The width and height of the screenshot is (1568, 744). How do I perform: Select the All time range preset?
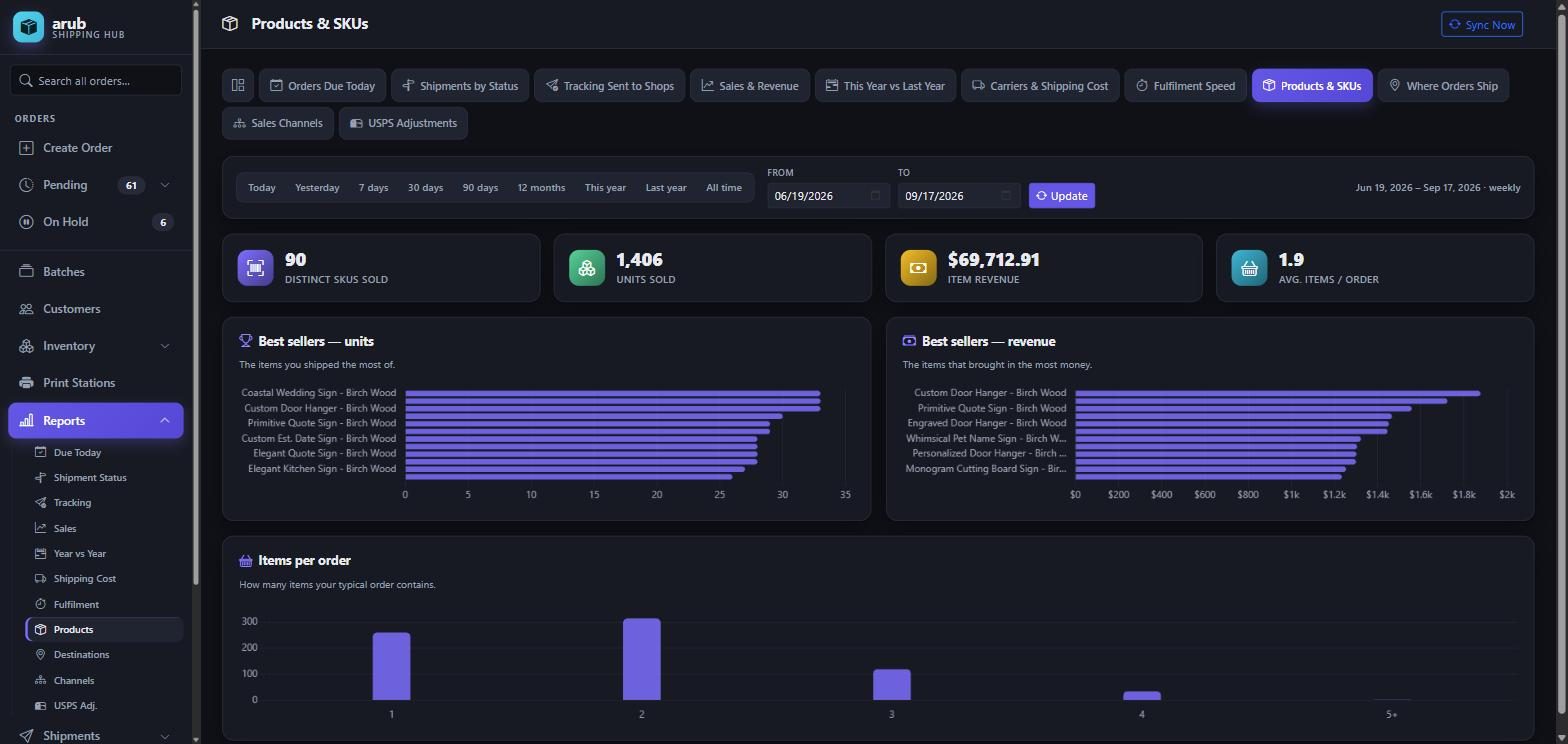click(x=724, y=188)
